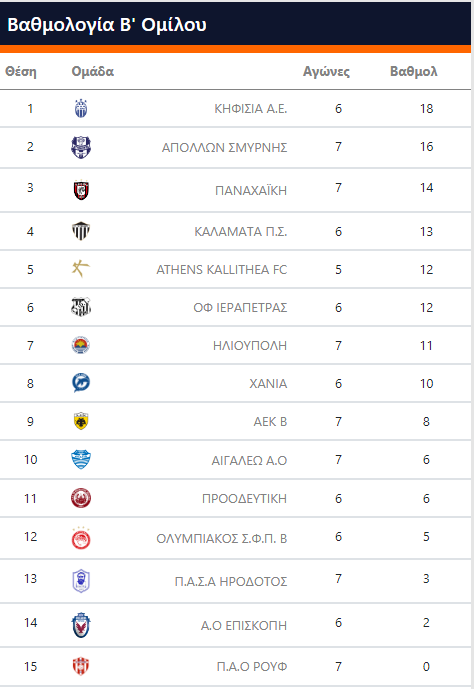Click the ΗΛΙΟΥΠΟΛΗ round sun emblem
Image resolution: width=474 pixels, height=689 pixels.
pos(81,345)
